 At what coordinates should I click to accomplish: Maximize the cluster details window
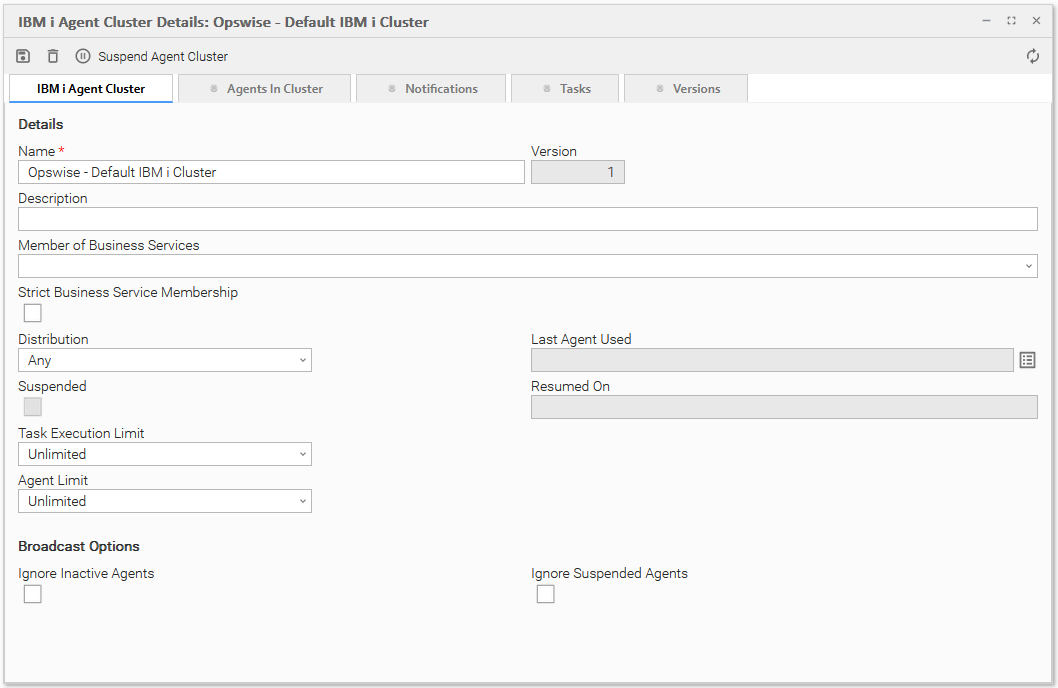click(x=1011, y=21)
